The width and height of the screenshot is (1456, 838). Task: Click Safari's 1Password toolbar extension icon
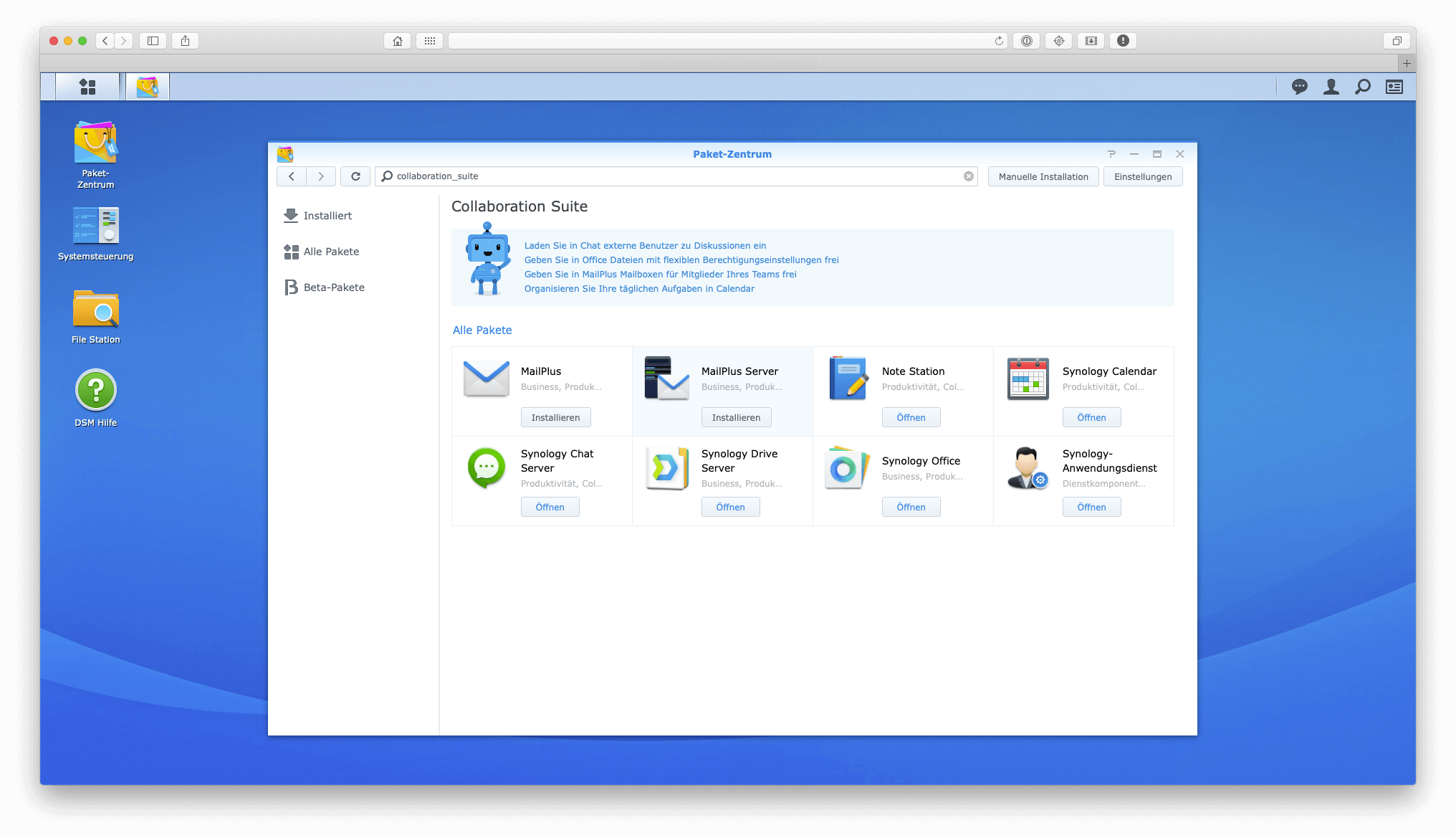coord(1027,41)
